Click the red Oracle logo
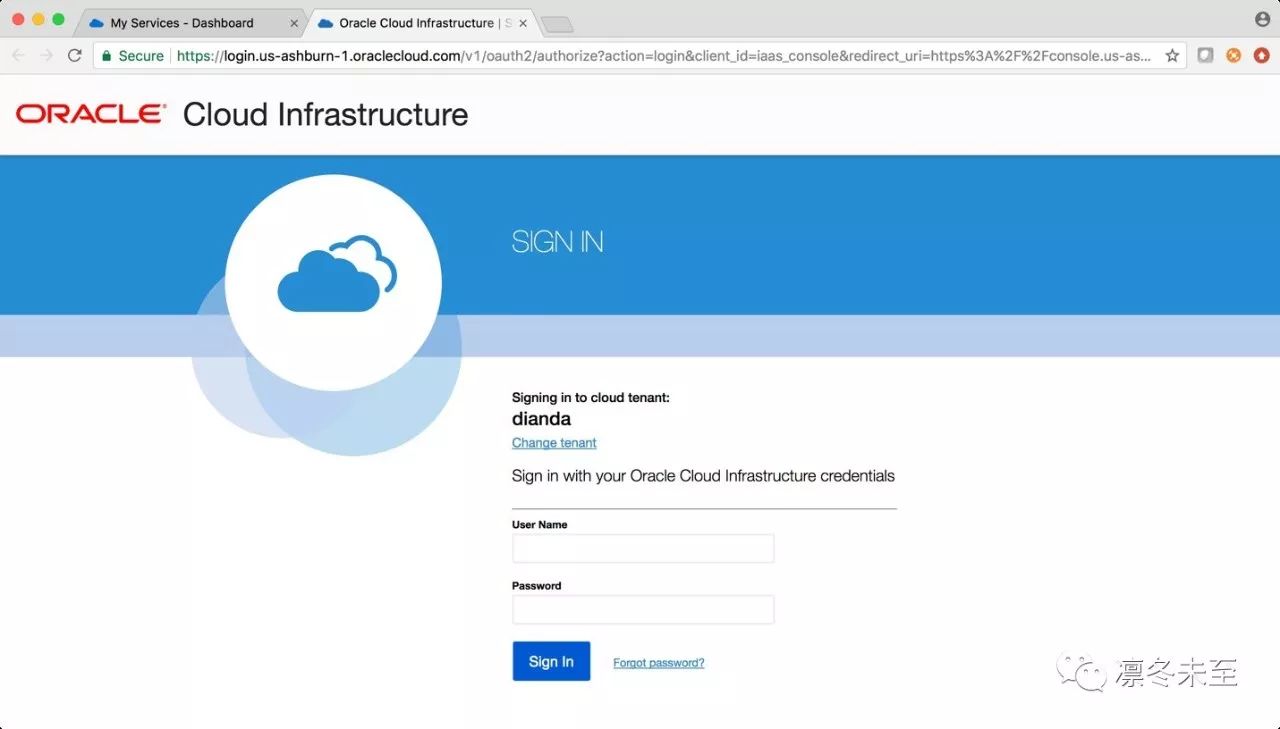Viewport: 1280px width, 729px height. click(91, 114)
